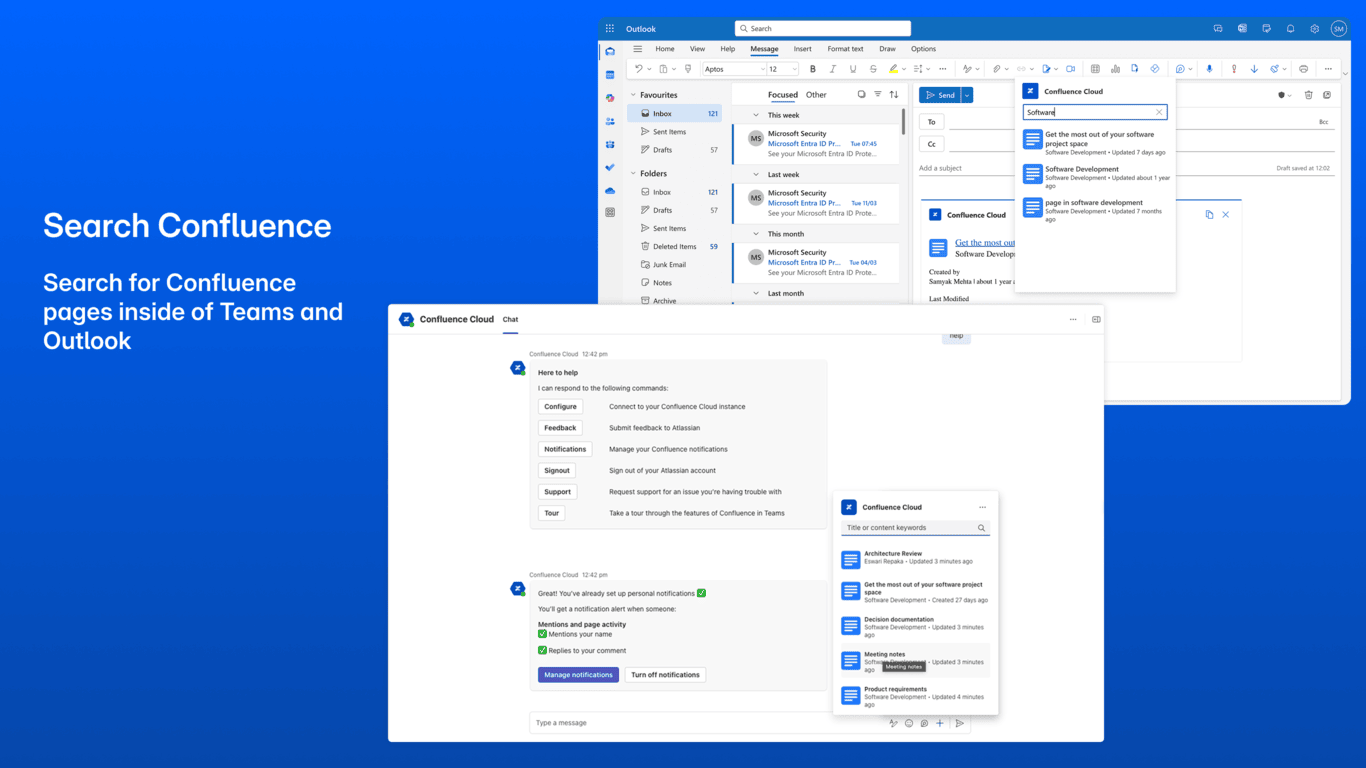Open the Home ribbon tab
This screenshot has height=768, width=1366.
coord(665,49)
